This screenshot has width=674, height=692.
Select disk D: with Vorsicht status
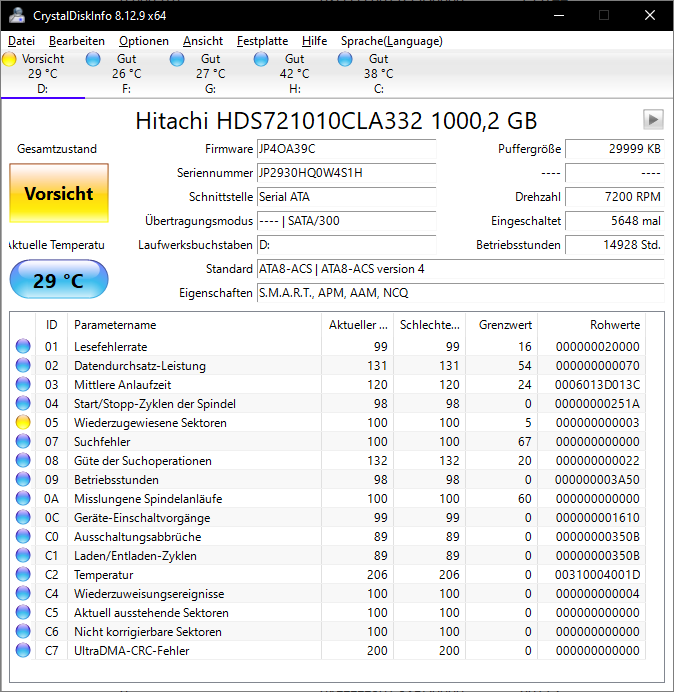42,74
